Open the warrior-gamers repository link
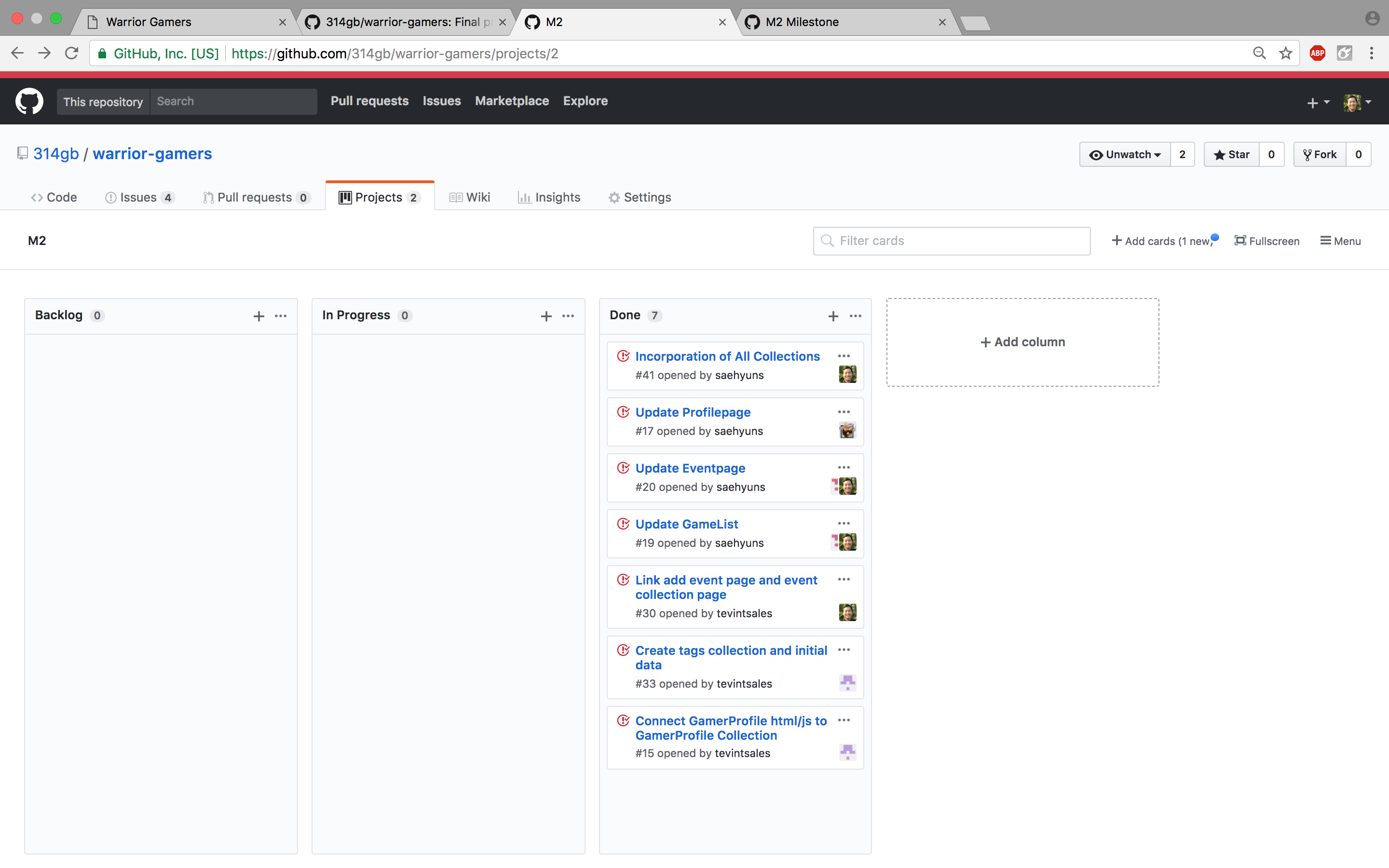Image resolution: width=1389 pixels, height=868 pixels. (152, 153)
